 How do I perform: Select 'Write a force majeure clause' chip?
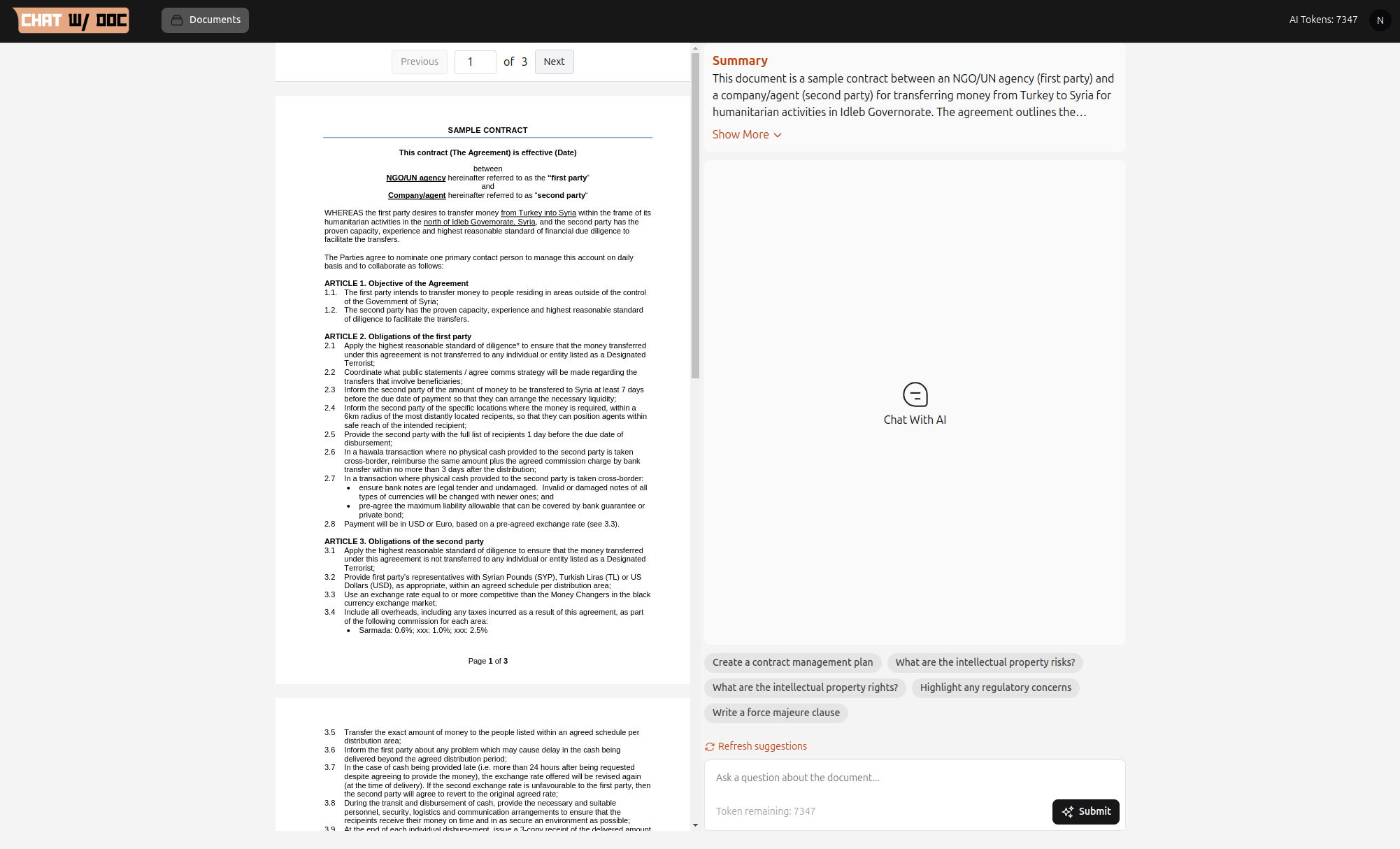click(776, 713)
